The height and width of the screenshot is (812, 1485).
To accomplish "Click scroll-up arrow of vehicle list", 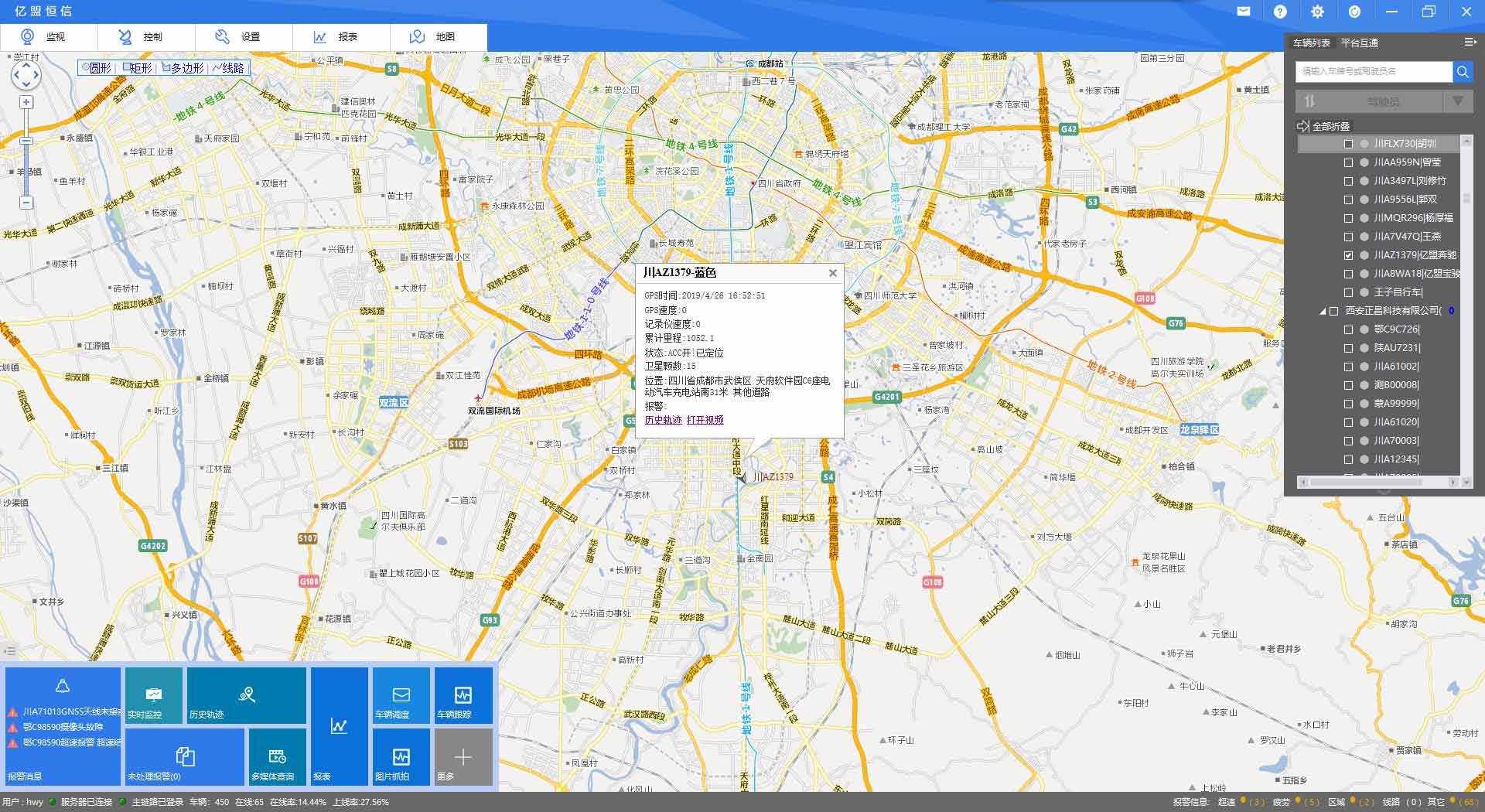I will pos(1466,141).
